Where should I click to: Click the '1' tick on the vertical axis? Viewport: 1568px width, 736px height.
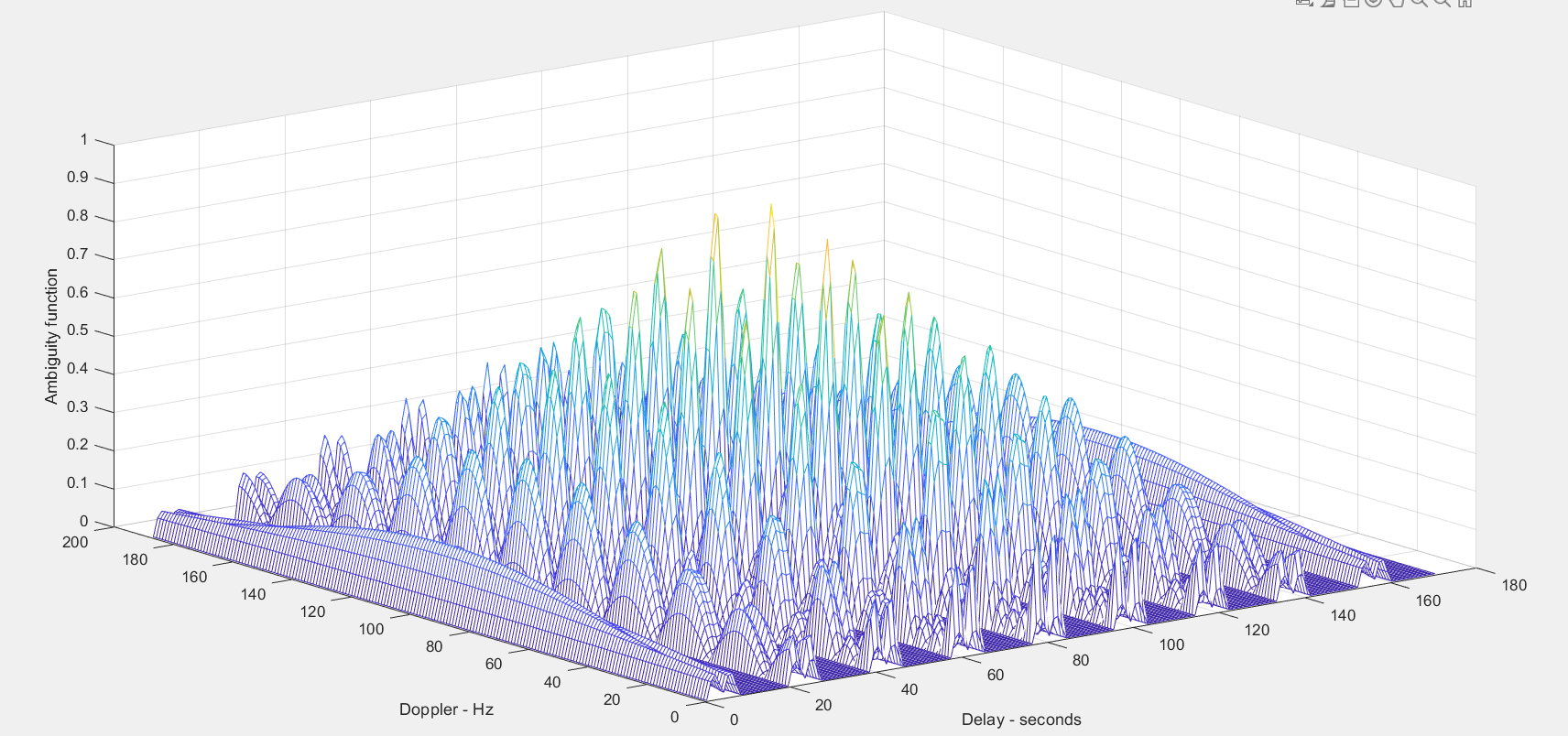coord(84,140)
